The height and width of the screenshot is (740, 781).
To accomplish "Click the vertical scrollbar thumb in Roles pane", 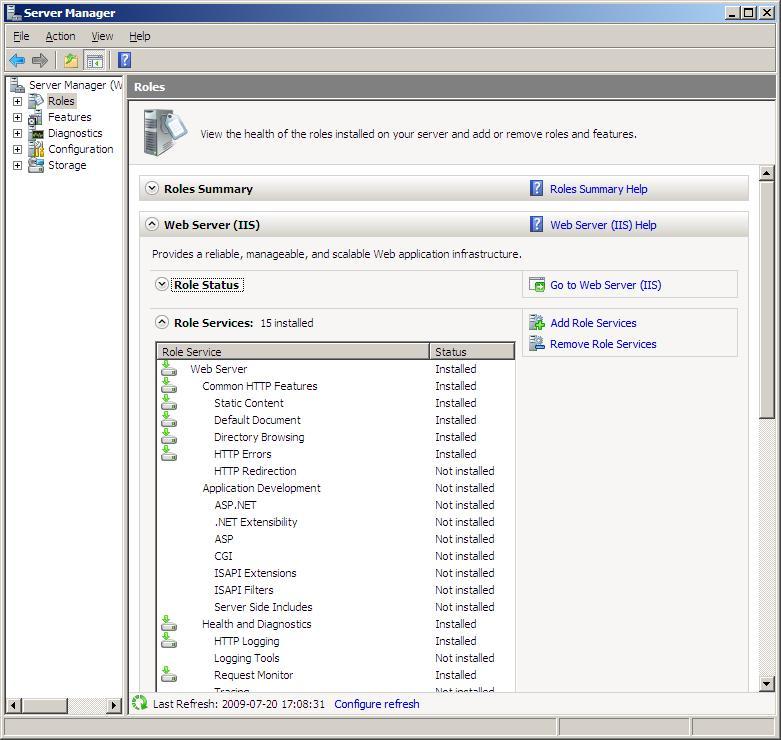I will click(767, 300).
